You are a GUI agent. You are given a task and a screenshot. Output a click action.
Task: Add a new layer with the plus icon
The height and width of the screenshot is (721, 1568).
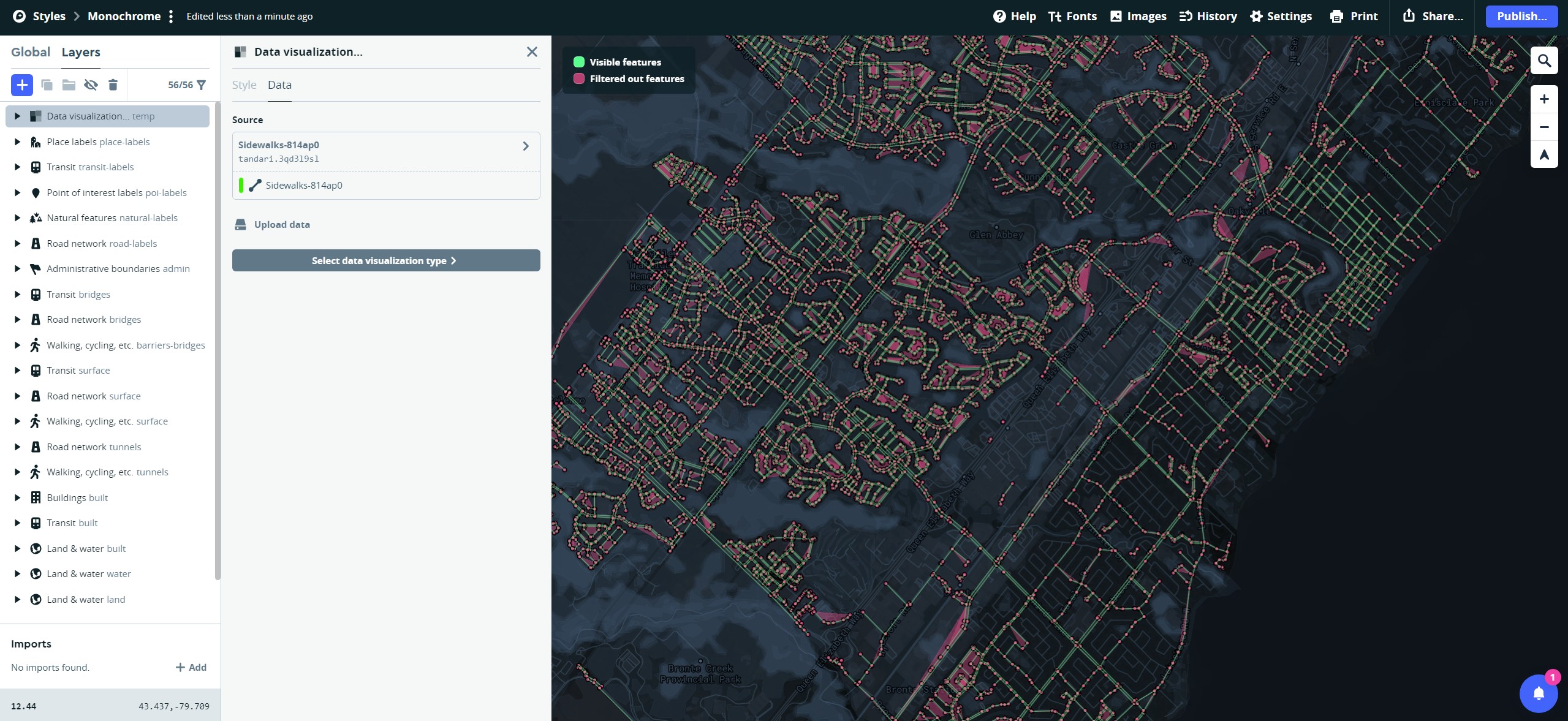point(22,85)
